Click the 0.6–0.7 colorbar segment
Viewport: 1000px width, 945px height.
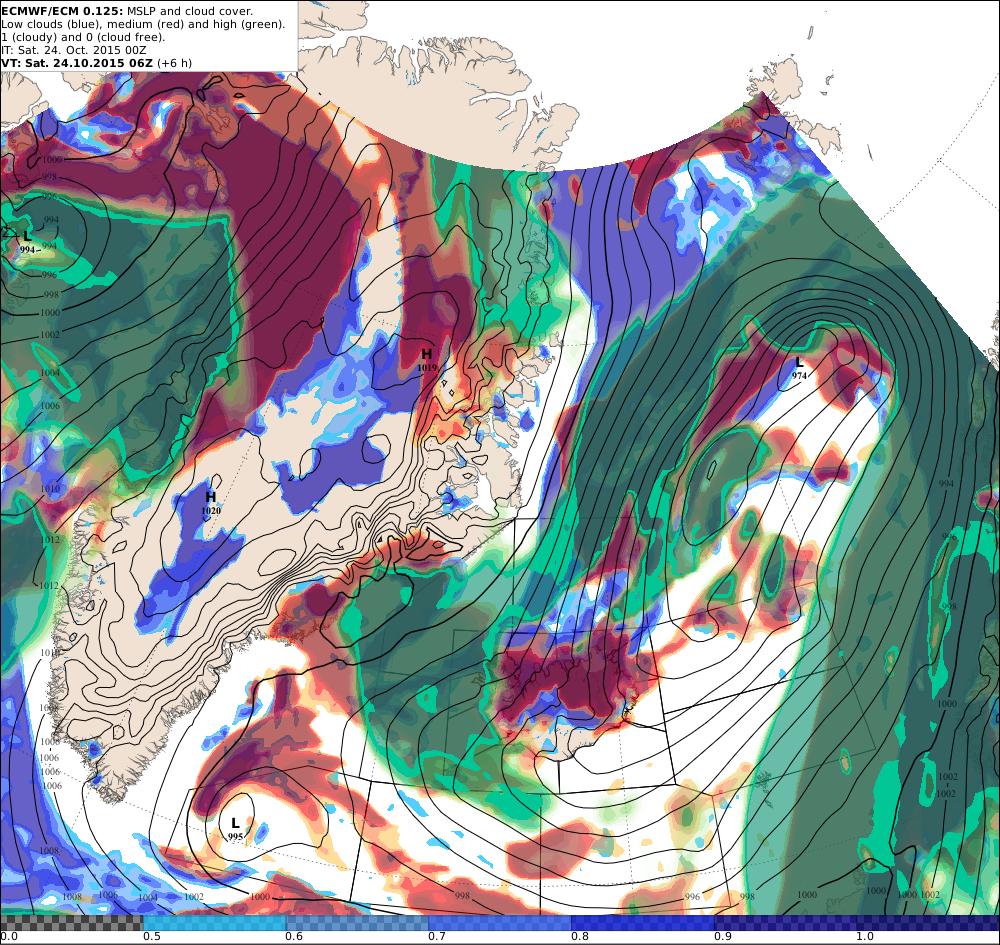357,923
